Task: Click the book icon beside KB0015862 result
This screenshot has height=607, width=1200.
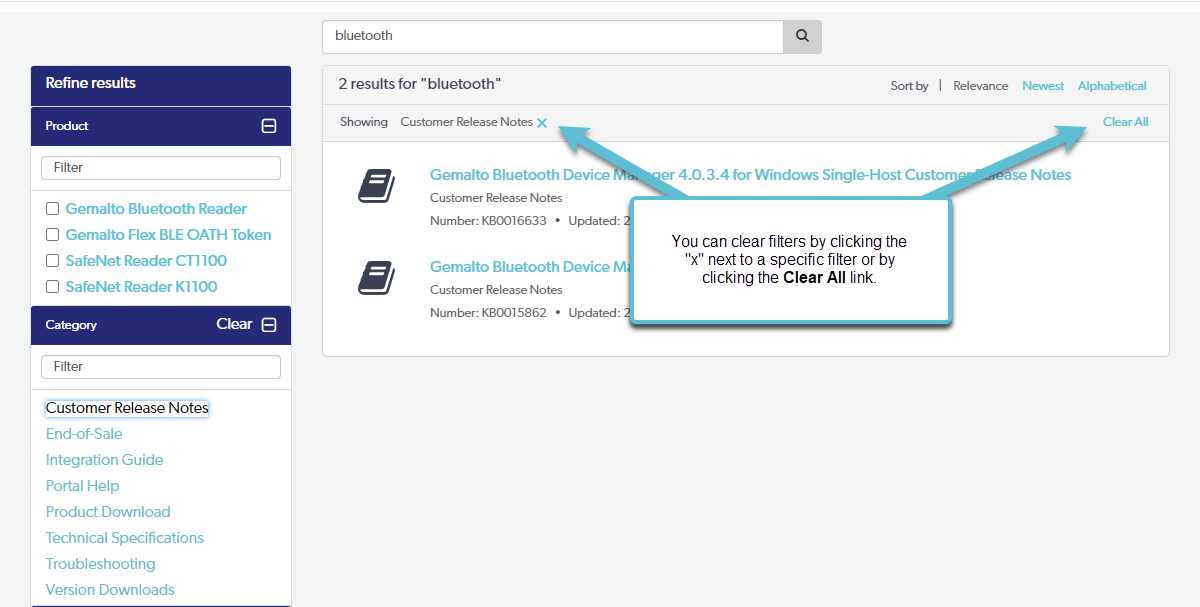Action: click(376, 278)
